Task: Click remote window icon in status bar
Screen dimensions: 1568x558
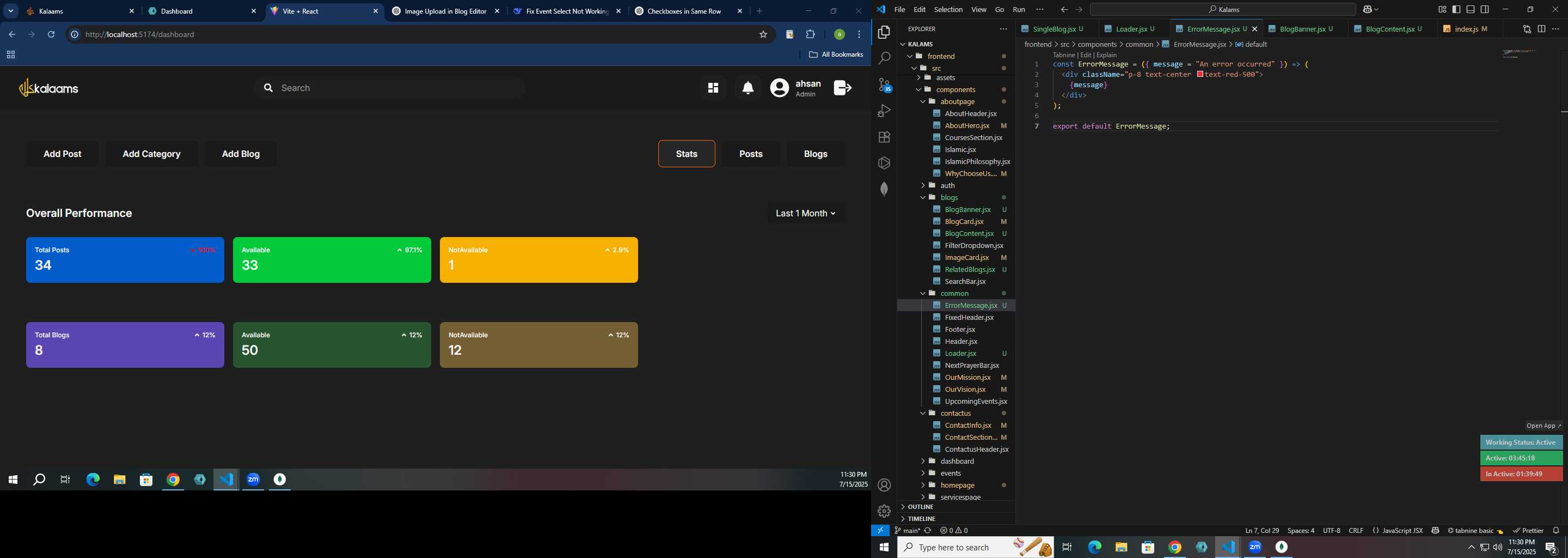Action: coord(880,531)
